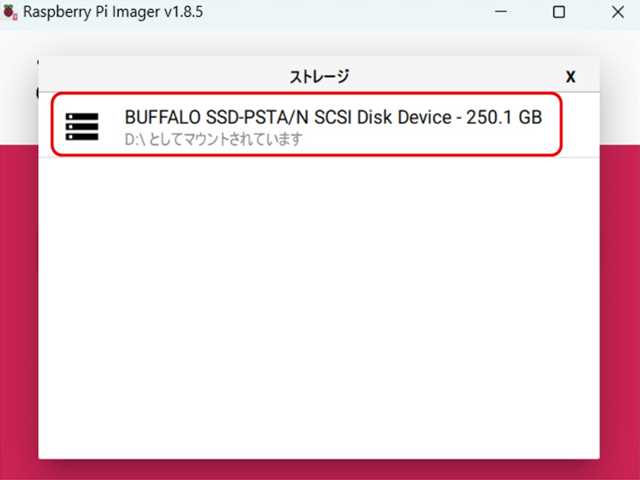Screen dimensions: 640x480
Task: Click 'SCSI Disk Device' in the device name
Action: (384, 117)
